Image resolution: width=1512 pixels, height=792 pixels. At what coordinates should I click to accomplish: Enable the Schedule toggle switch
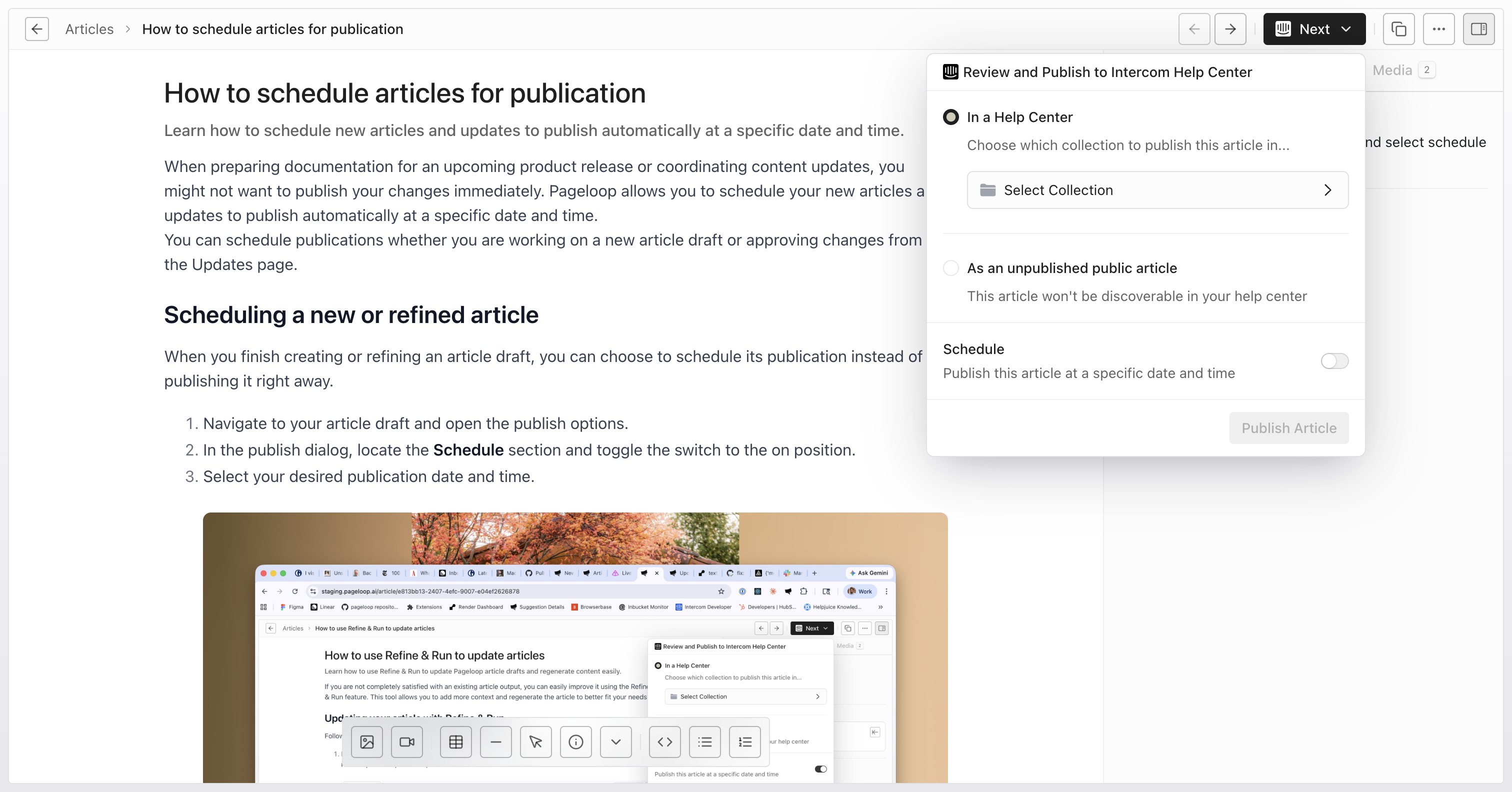[x=1334, y=361]
